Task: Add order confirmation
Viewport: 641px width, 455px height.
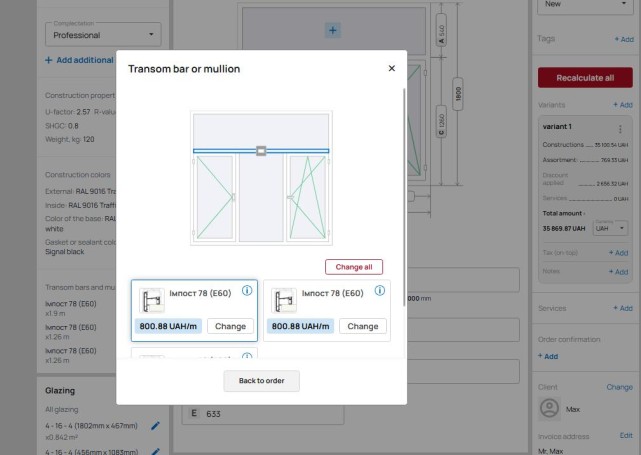Action: (x=548, y=356)
